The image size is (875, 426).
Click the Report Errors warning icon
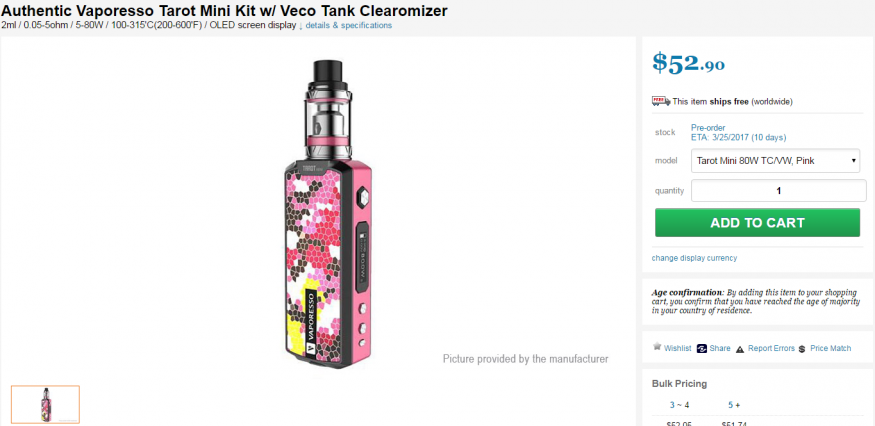point(740,349)
